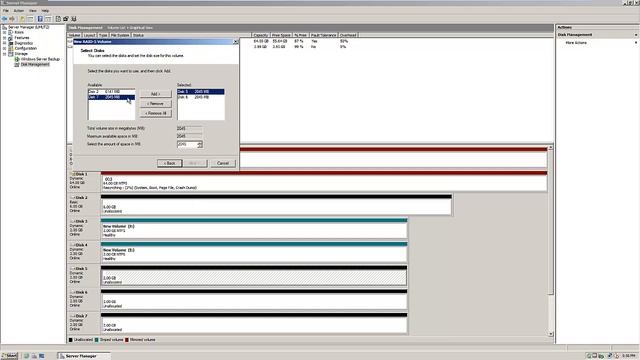Image resolution: width=640 pixels, height=360 pixels.
Task: Select Disk Management tree node
Action: point(35,64)
